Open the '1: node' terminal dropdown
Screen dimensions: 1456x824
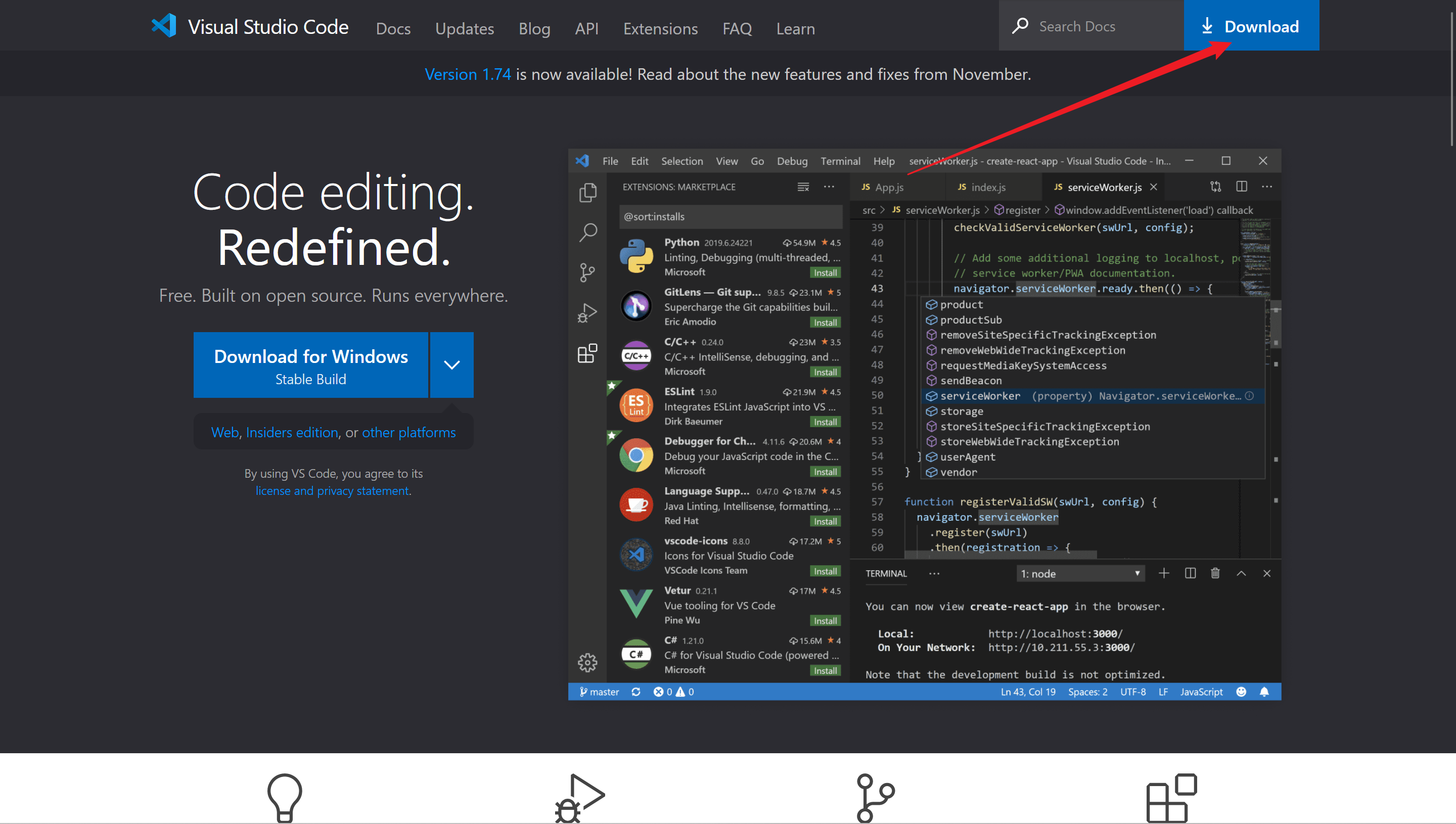pos(1080,573)
